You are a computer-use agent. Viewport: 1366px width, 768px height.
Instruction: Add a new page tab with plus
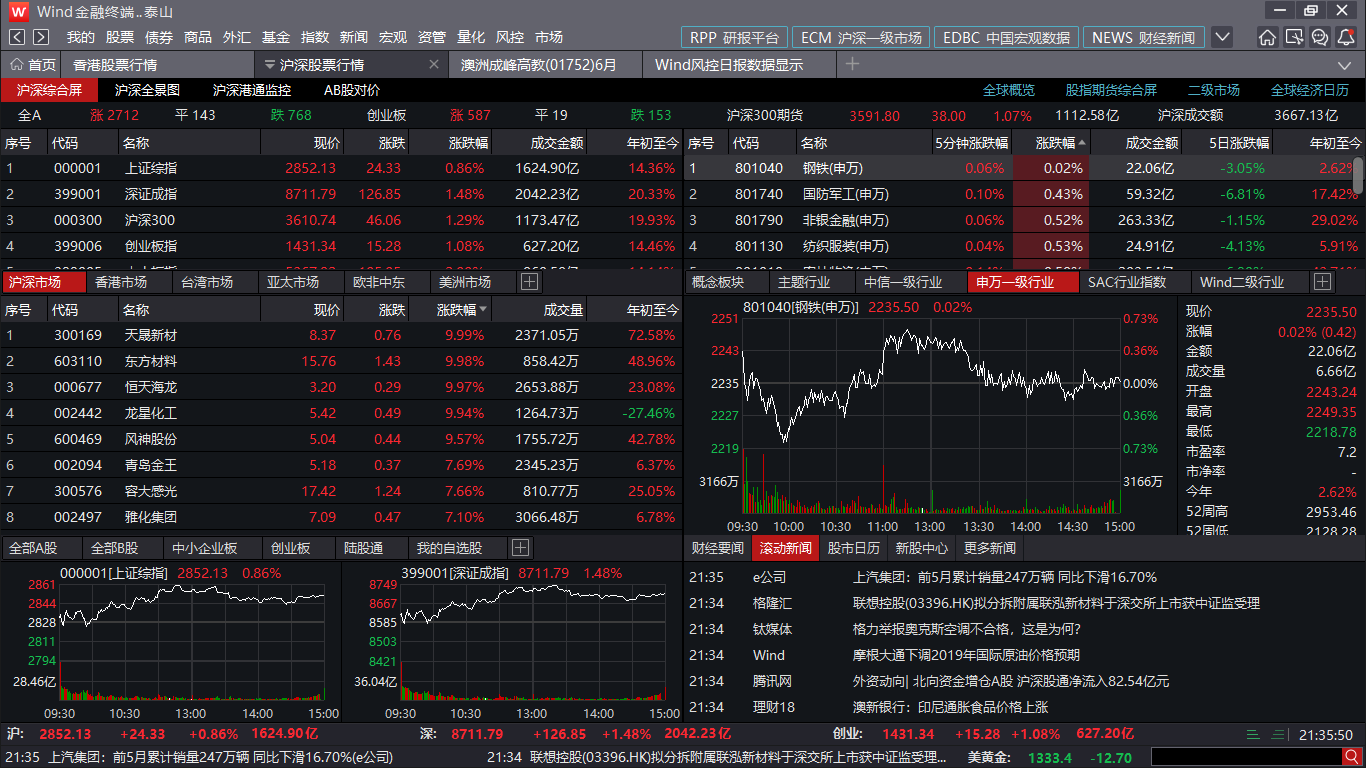(852, 64)
